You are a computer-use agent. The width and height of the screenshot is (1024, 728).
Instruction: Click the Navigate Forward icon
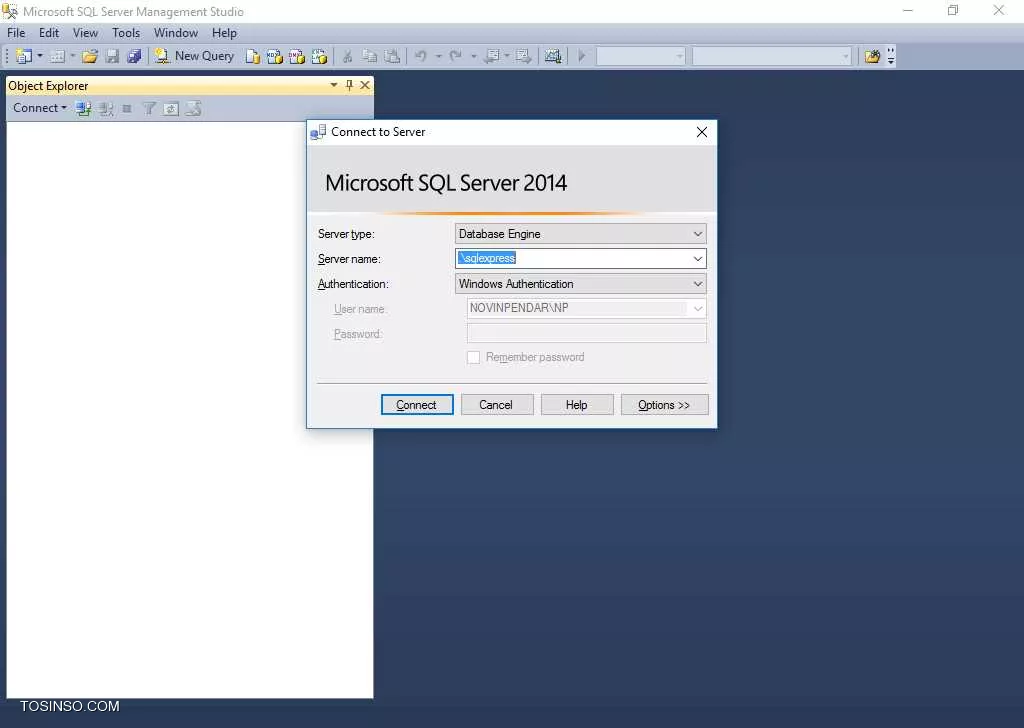coord(523,56)
